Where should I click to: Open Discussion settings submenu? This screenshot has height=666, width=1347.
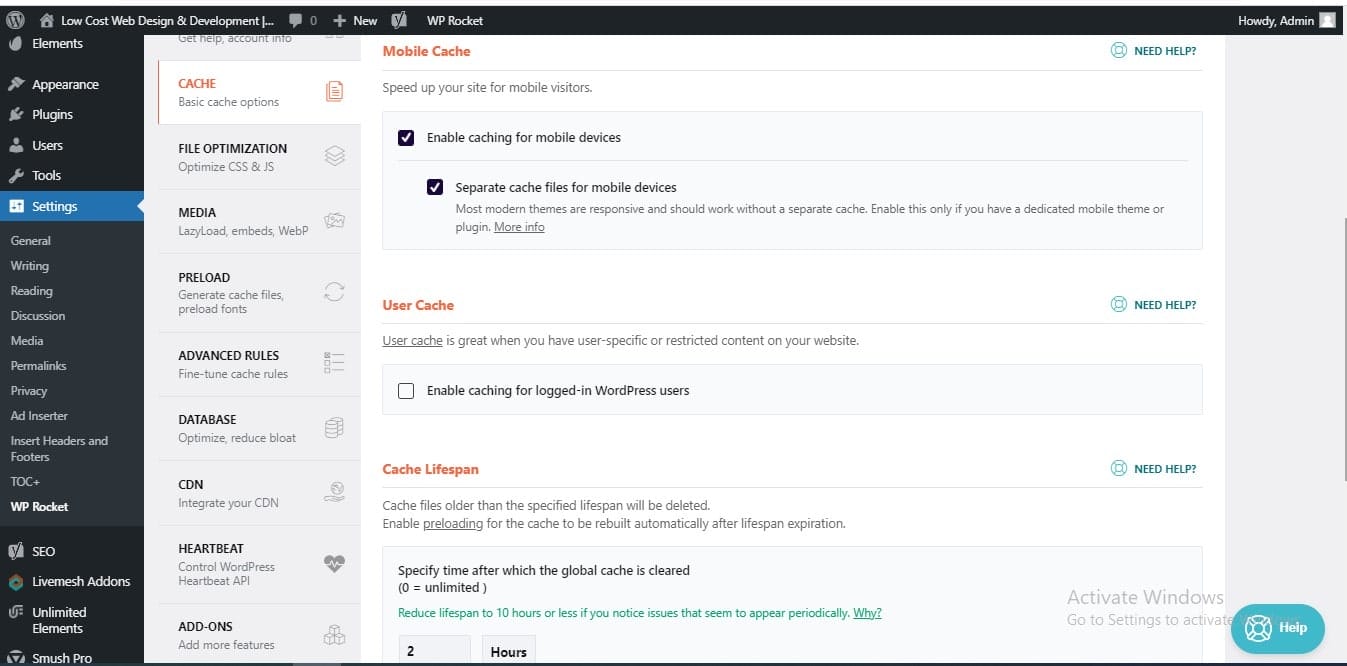[x=38, y=316]
